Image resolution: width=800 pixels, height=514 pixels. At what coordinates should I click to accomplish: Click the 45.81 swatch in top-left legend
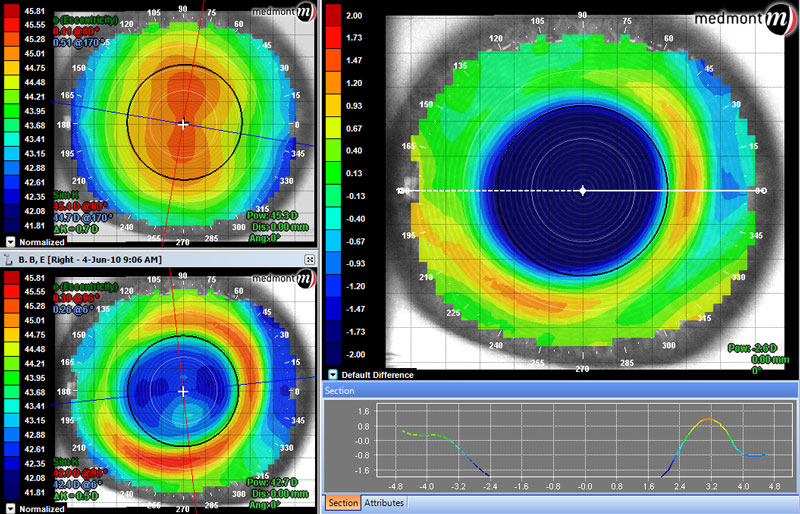[11, 10]
